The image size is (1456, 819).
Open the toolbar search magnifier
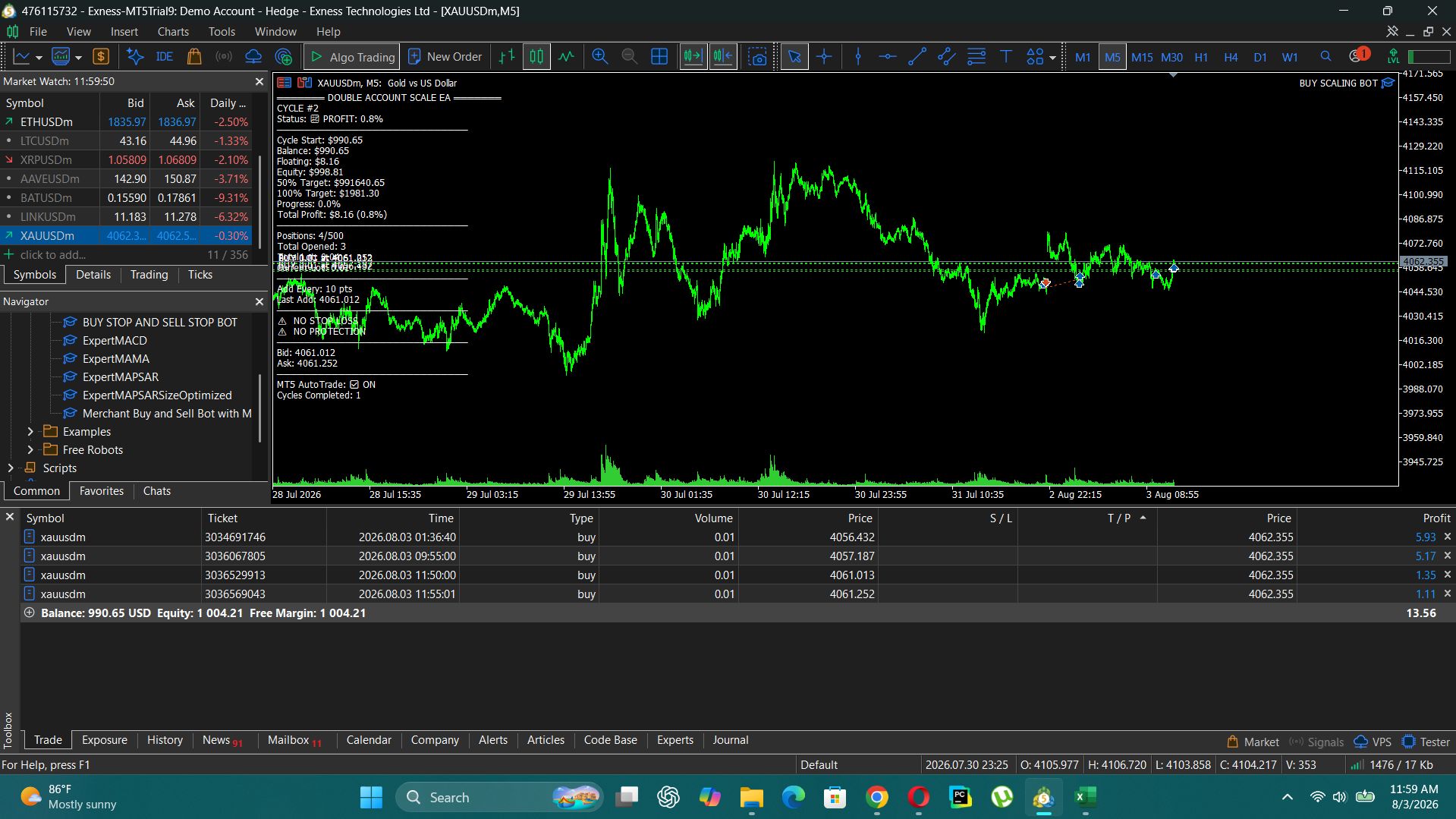[1325, 57]
